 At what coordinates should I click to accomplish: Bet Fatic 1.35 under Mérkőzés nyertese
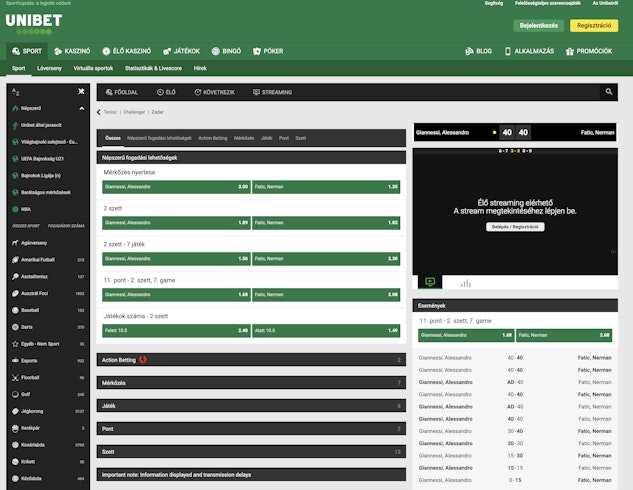point(326,187)
